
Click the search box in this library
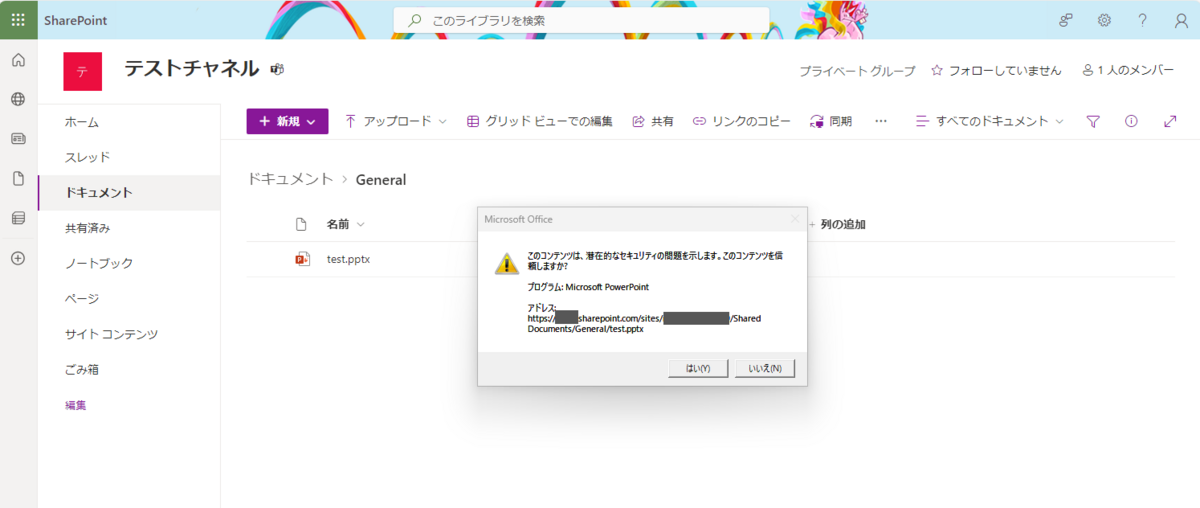(581, 20)
